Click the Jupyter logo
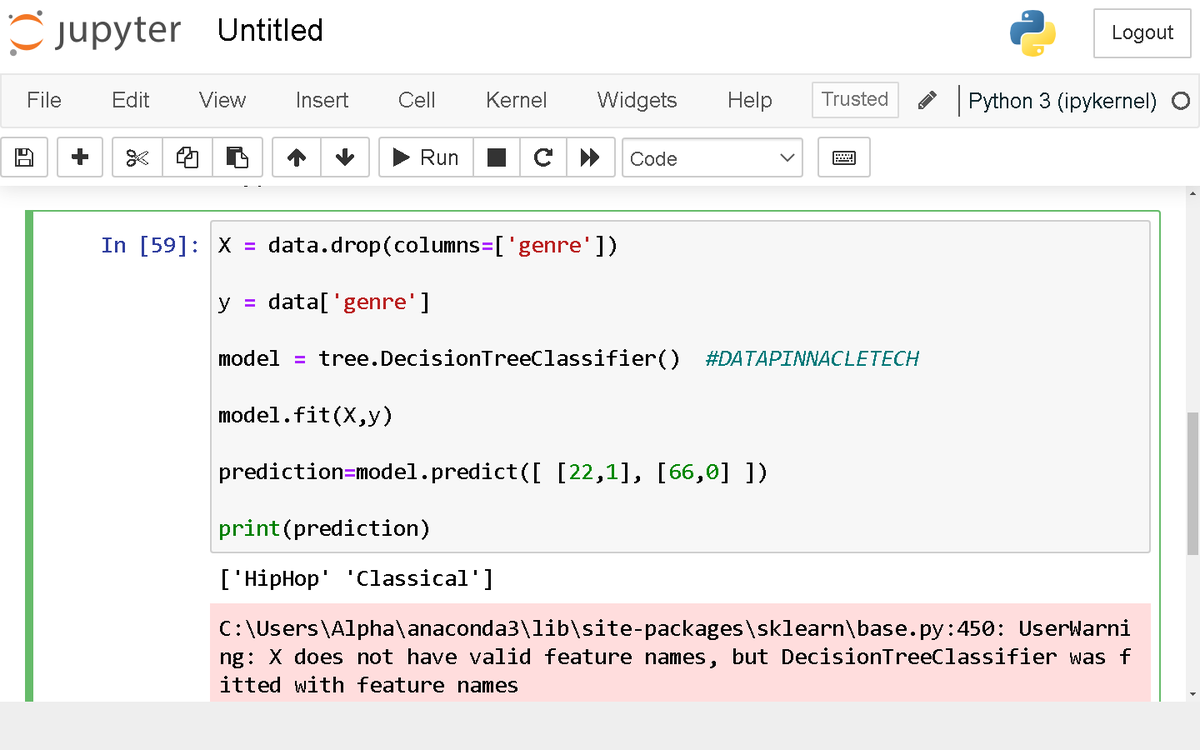The width and height of the screenshot is (1200, 750). [95, 31]
